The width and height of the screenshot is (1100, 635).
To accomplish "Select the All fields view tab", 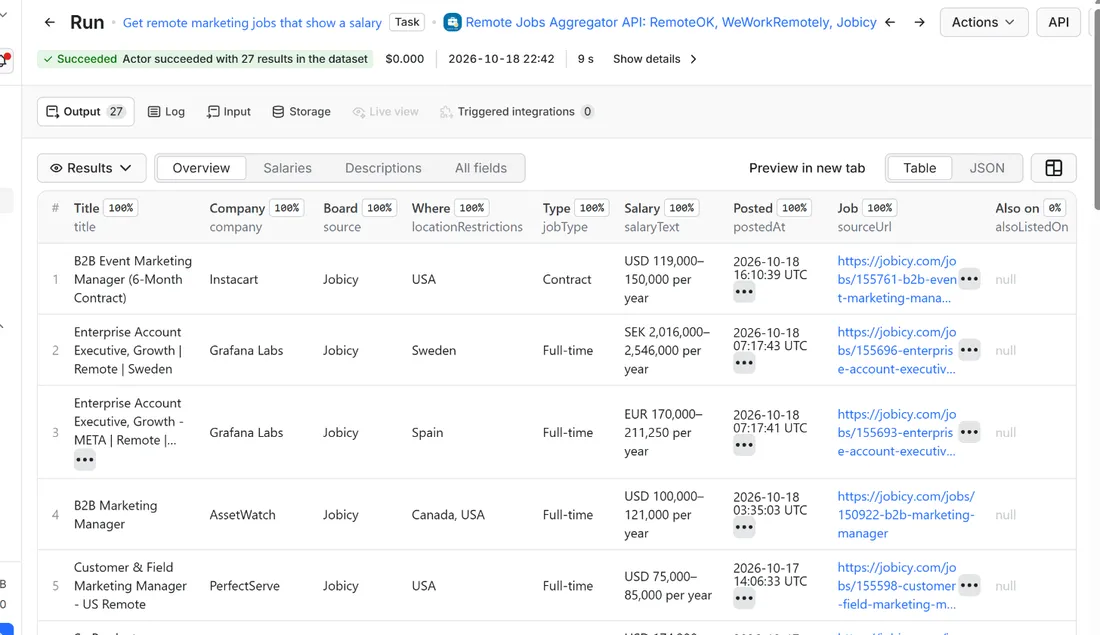I will 481,168.
